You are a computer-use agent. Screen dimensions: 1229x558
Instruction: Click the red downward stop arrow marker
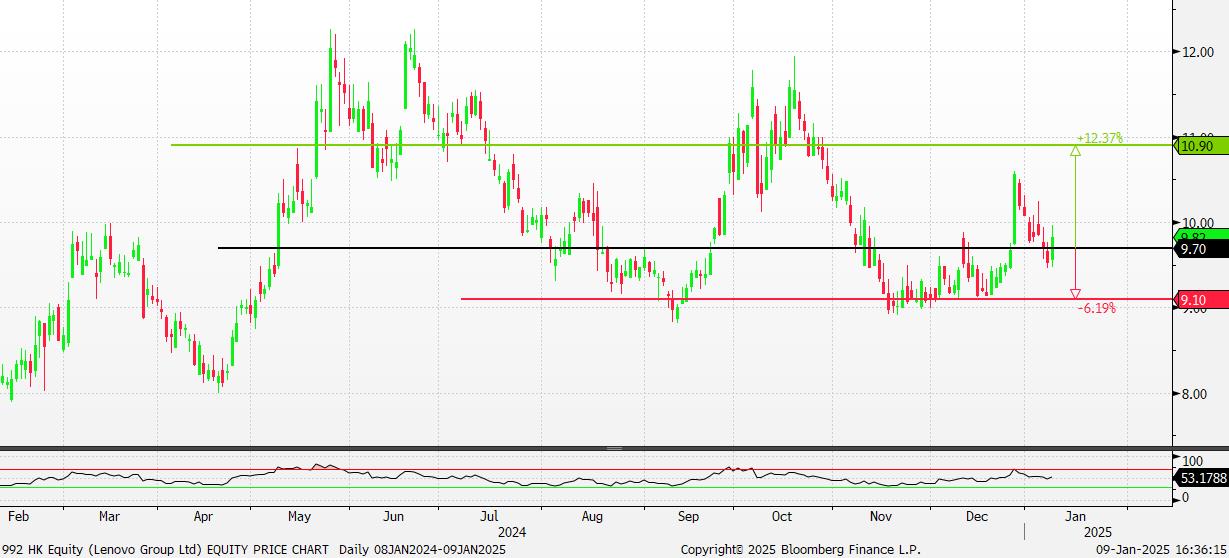coord(1075,293)
